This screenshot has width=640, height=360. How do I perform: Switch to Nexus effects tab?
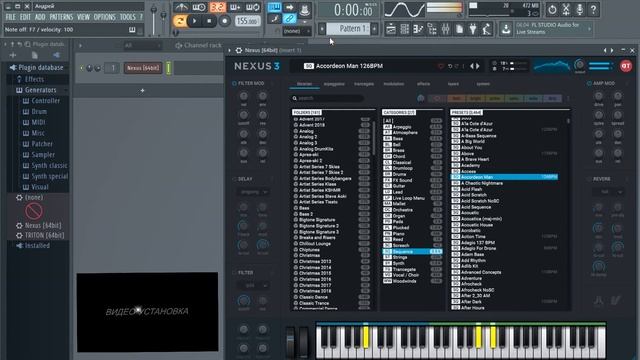[x=423, y=84]
